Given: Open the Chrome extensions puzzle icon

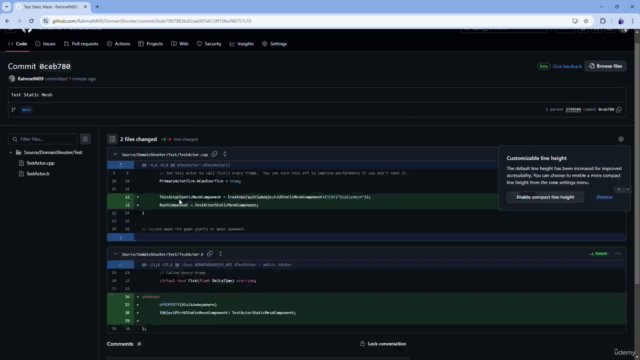Looking at the screenshot, I should pyautogui.click(x=603, y=21).
